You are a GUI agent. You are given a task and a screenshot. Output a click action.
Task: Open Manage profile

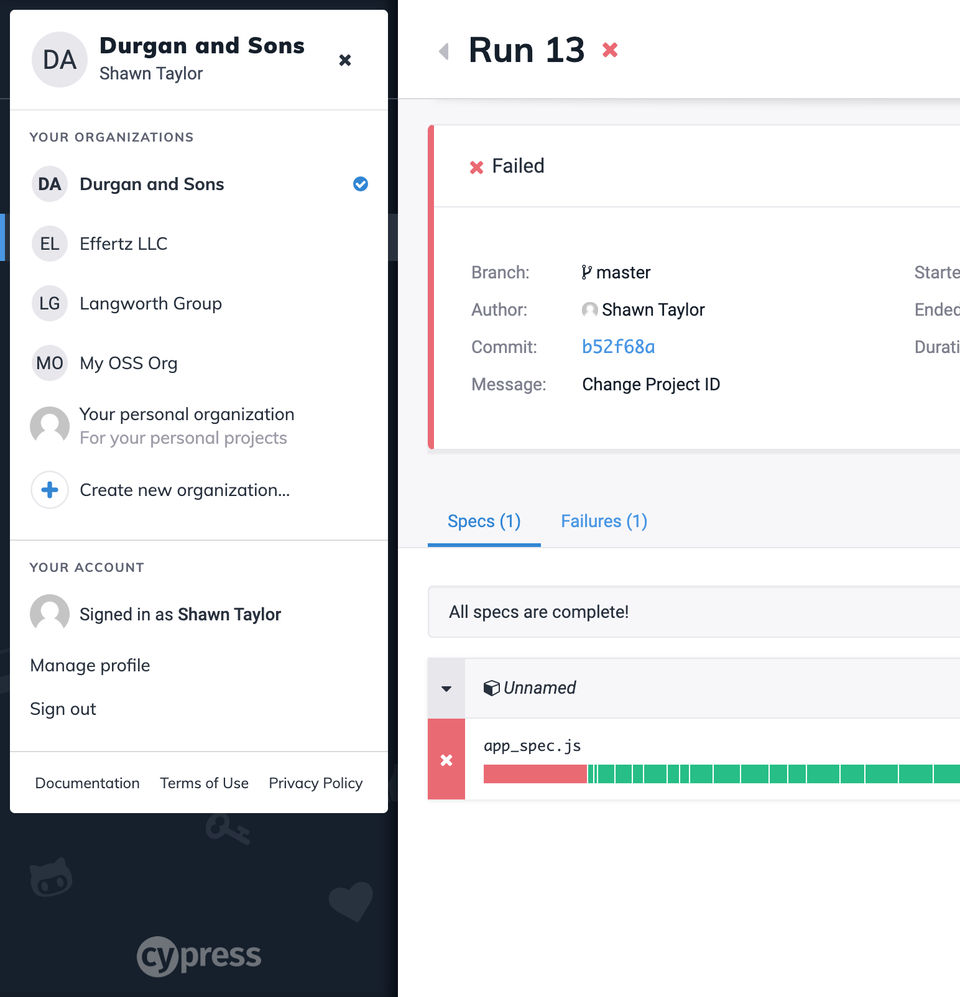90,665
